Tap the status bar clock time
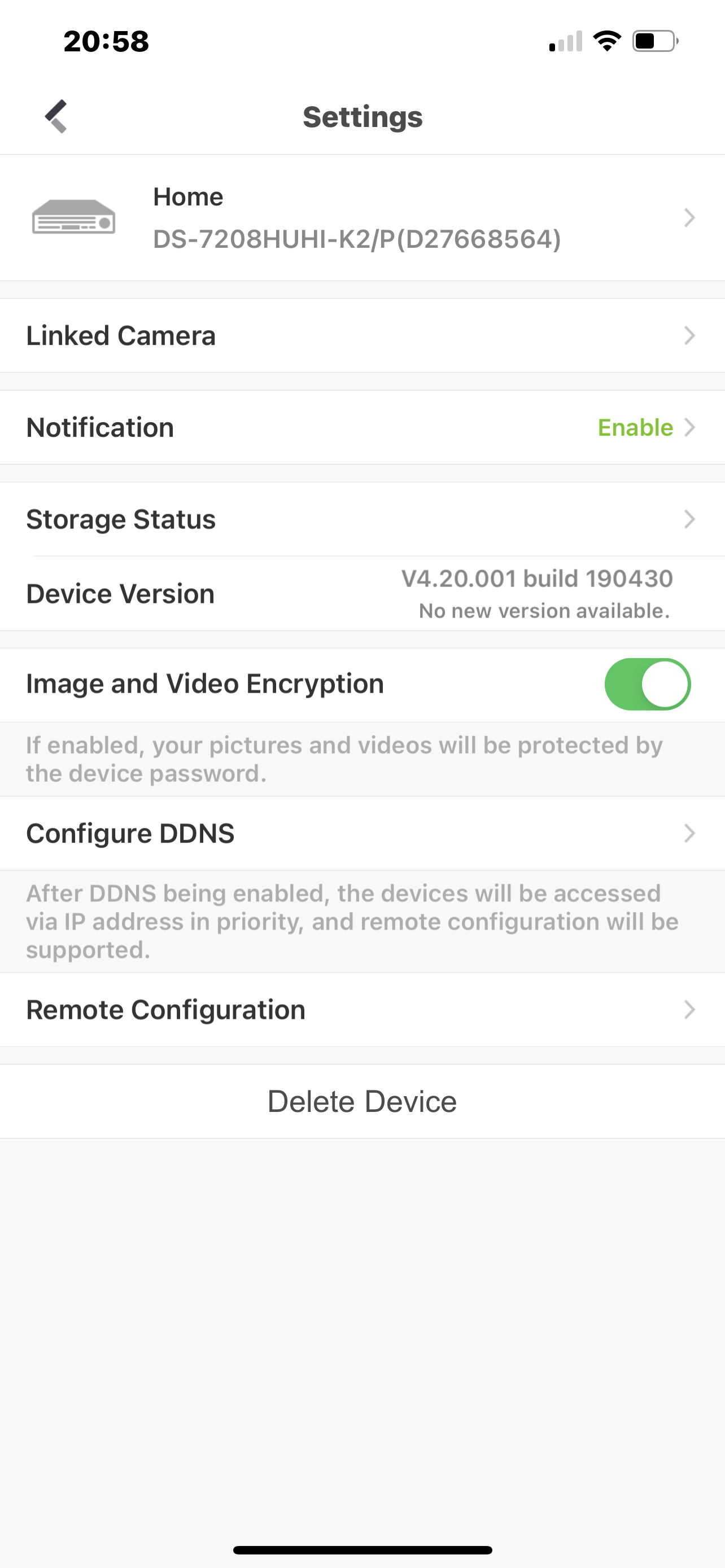 click(106, 41)
